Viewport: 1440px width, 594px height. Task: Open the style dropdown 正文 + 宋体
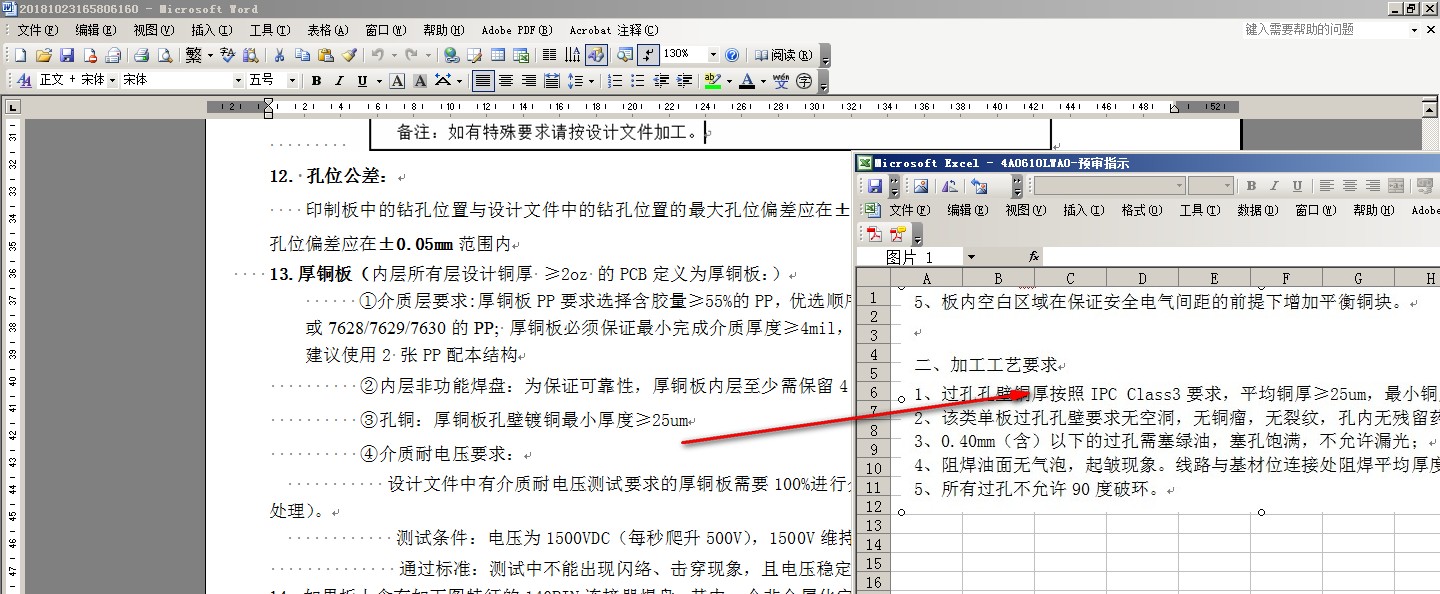112,80
